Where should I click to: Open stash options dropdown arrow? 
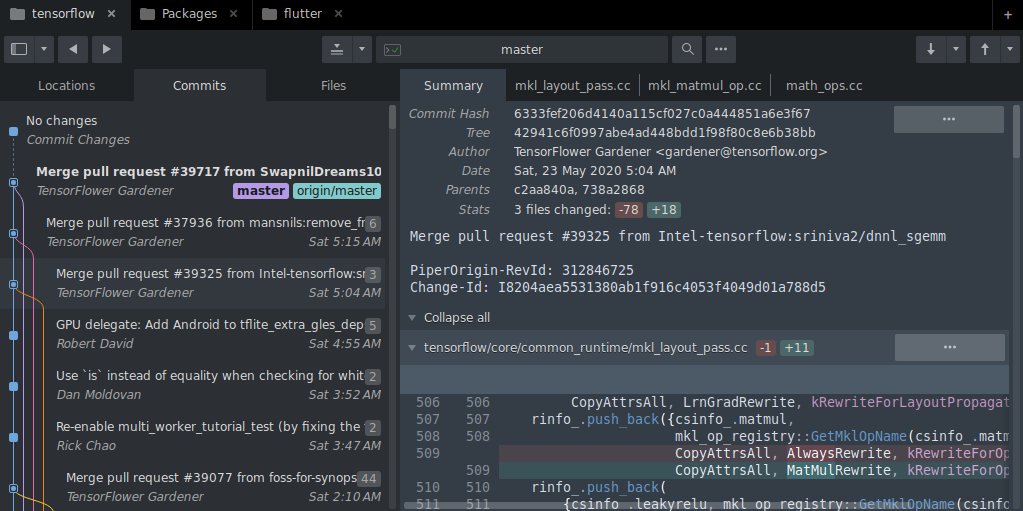362,50
